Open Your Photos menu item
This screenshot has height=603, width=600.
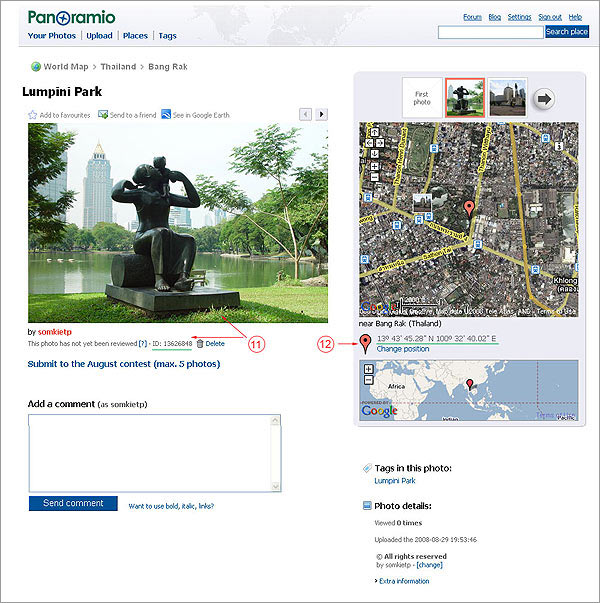point(52,36)
